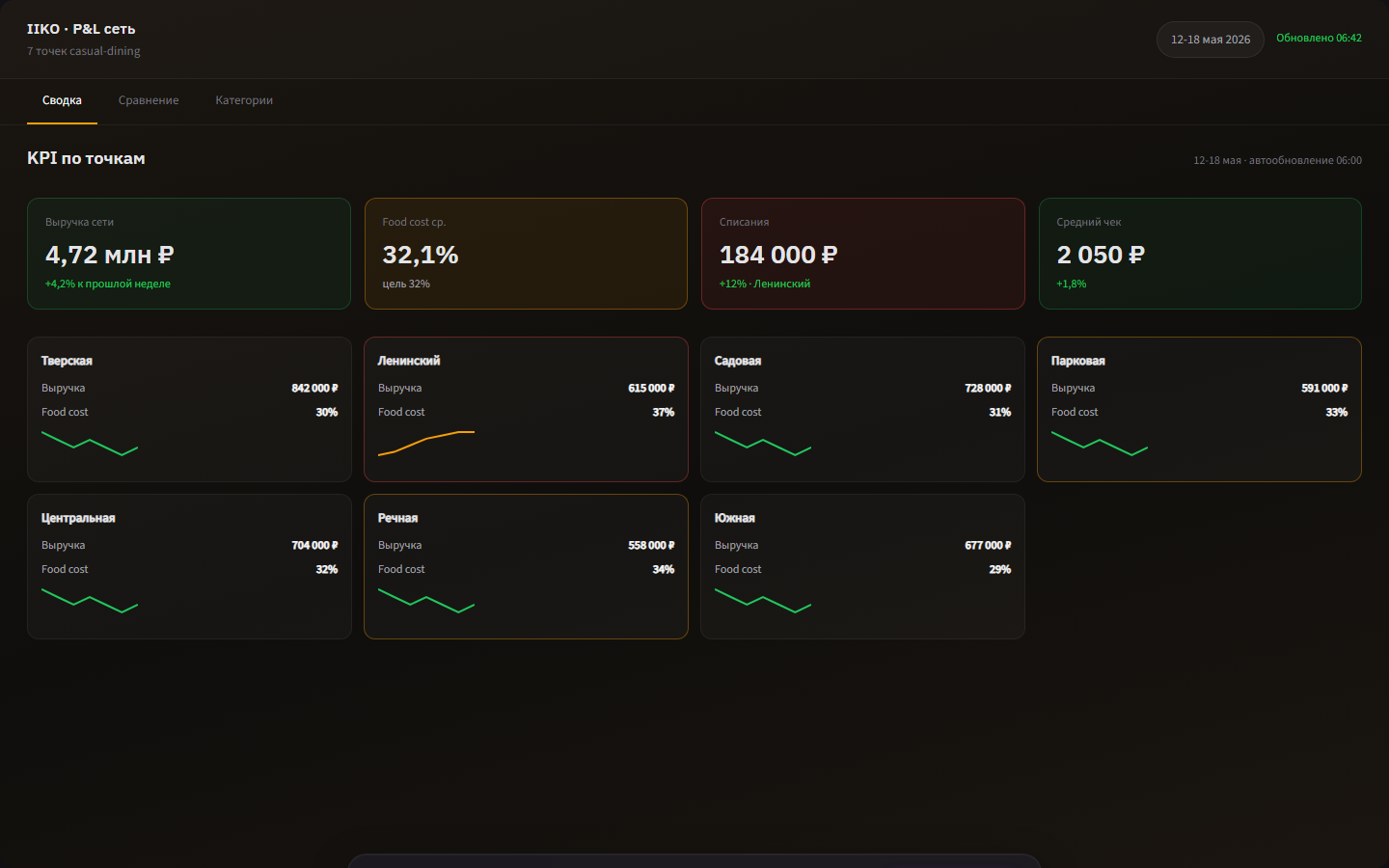Click Садовая revenue value 728 000 ₽
The height and width of the screenshot is (868, 1389).
(988, 388)
